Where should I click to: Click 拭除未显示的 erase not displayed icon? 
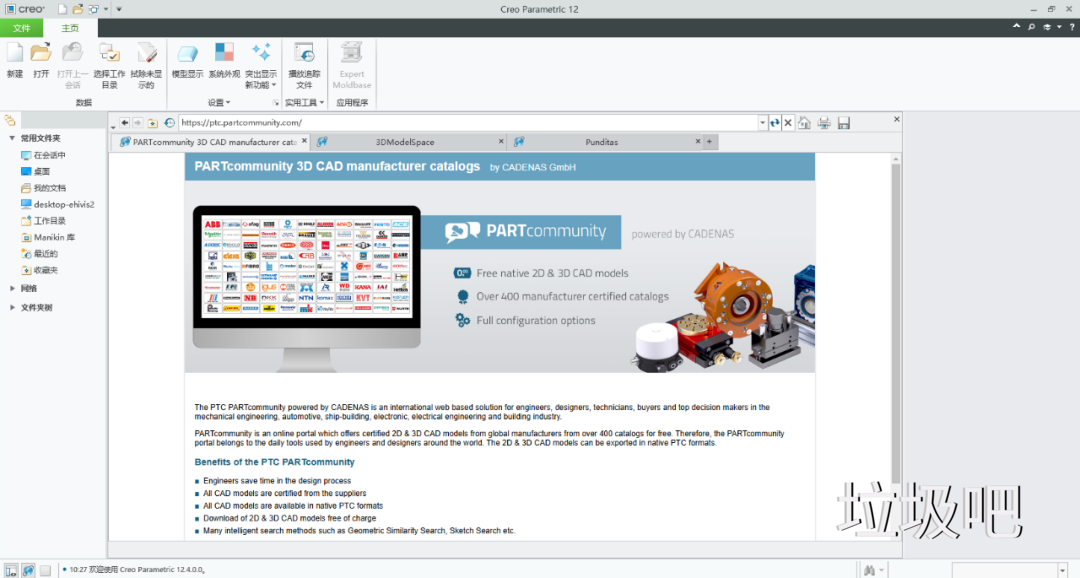pos(146,58)
